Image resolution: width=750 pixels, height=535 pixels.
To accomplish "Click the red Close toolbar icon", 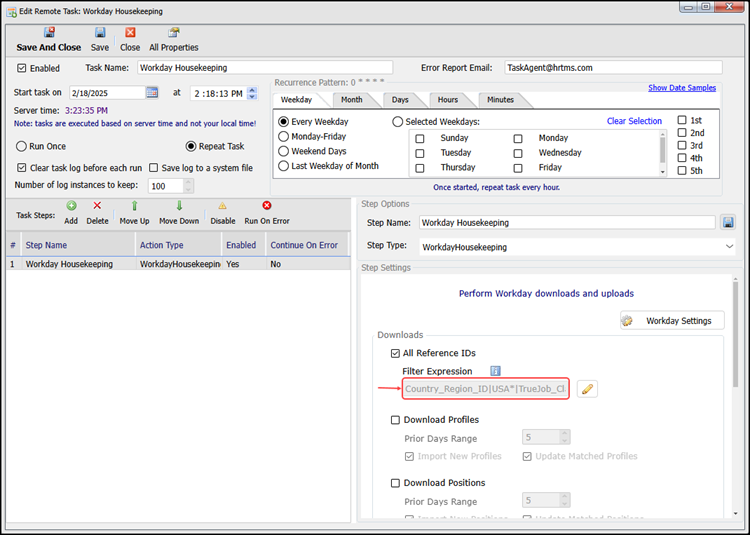I will tap(130, 33).
